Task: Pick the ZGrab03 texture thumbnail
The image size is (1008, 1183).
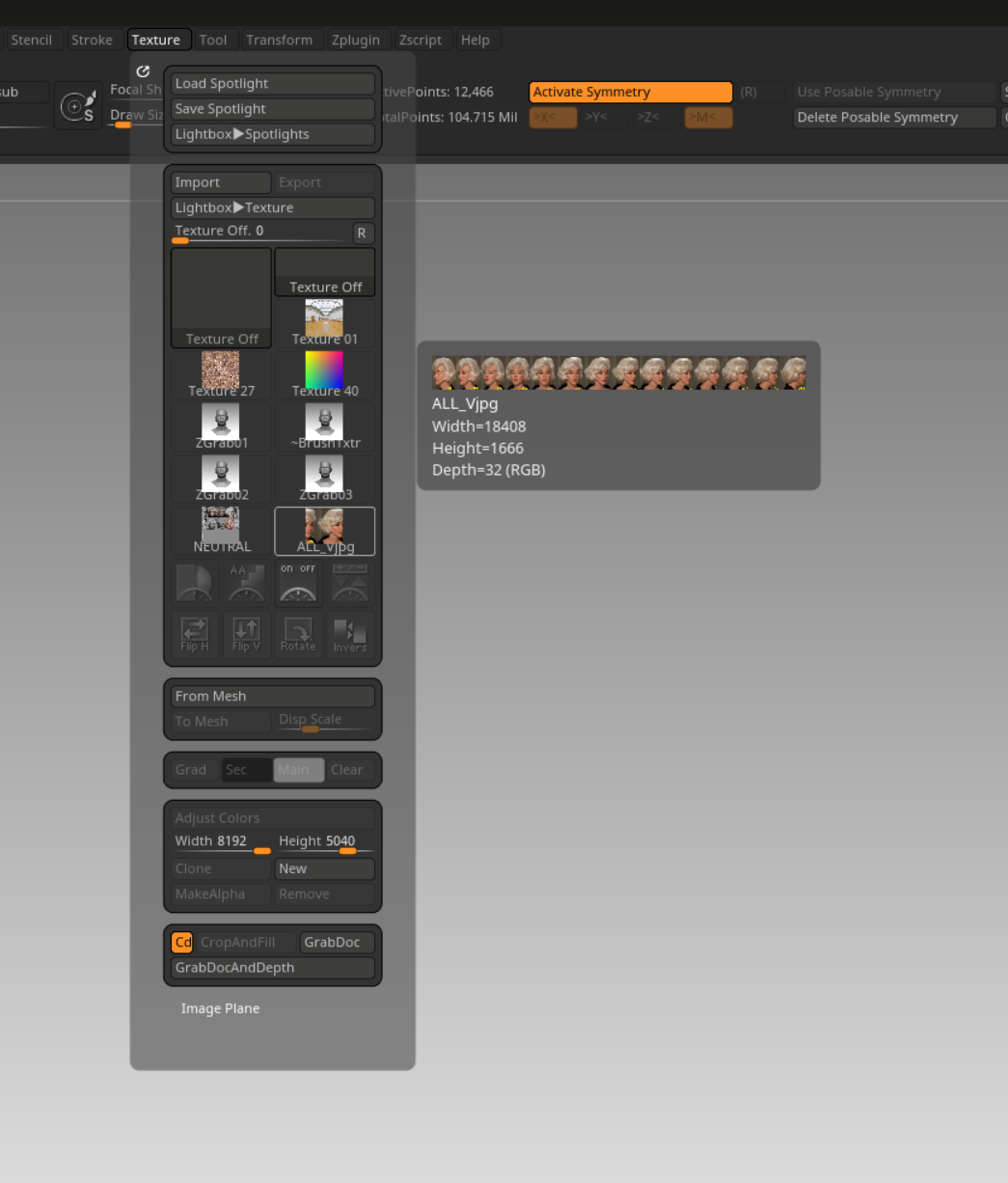Action: 325,479
